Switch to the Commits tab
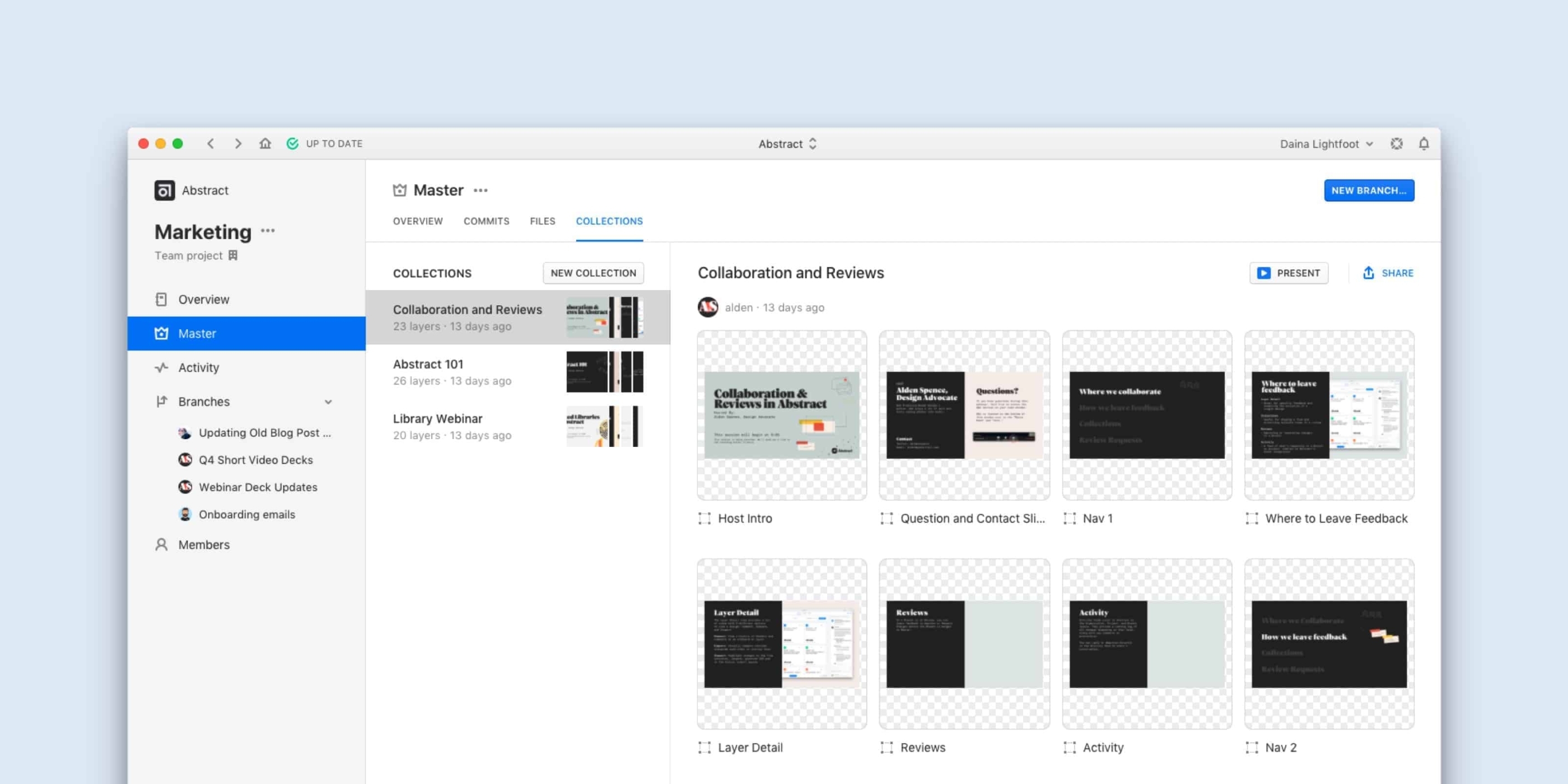The height and width of the screenshot is (784, 1568). click(x=486, y=221)
